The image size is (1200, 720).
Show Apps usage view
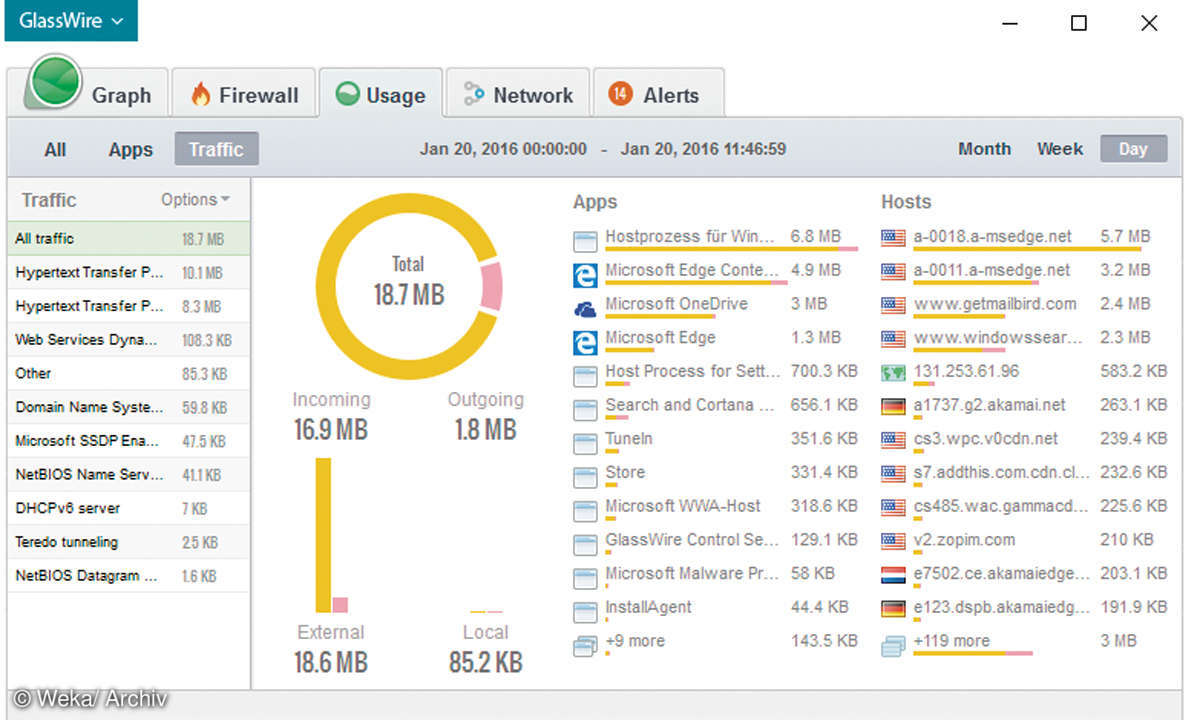[131, 149]
